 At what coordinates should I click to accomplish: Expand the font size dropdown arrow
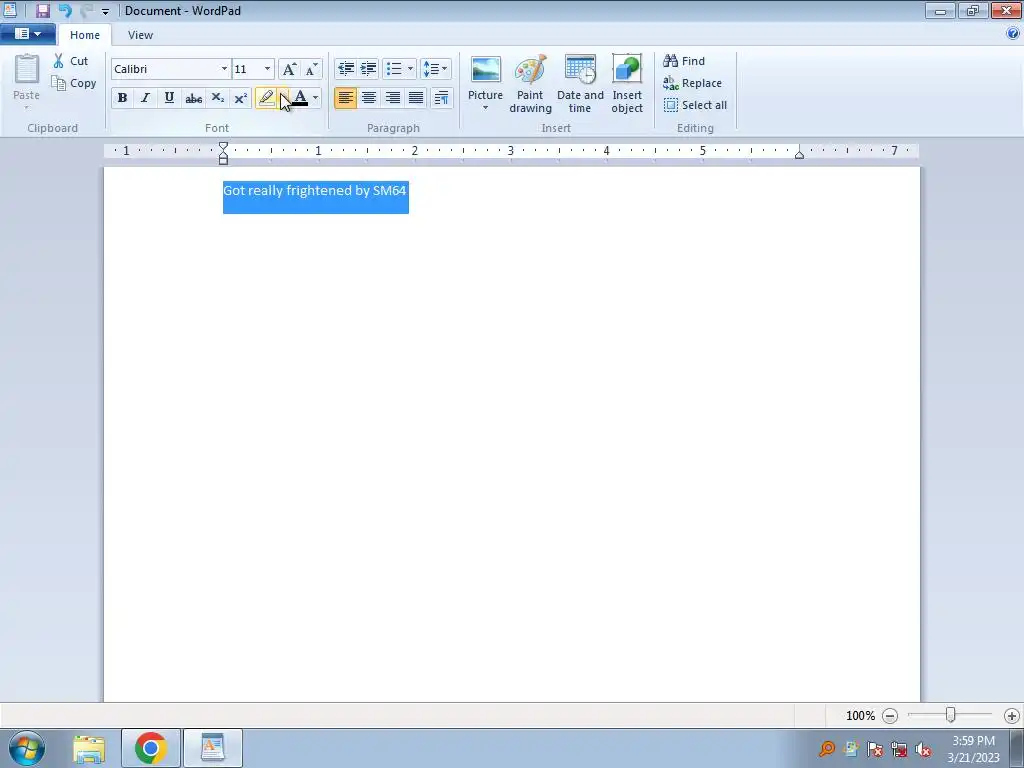267,69
